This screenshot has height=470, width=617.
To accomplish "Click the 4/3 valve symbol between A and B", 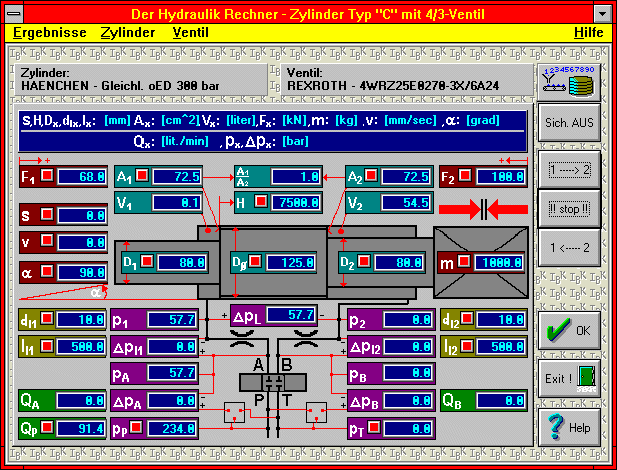I will click(x=273, y=382).
